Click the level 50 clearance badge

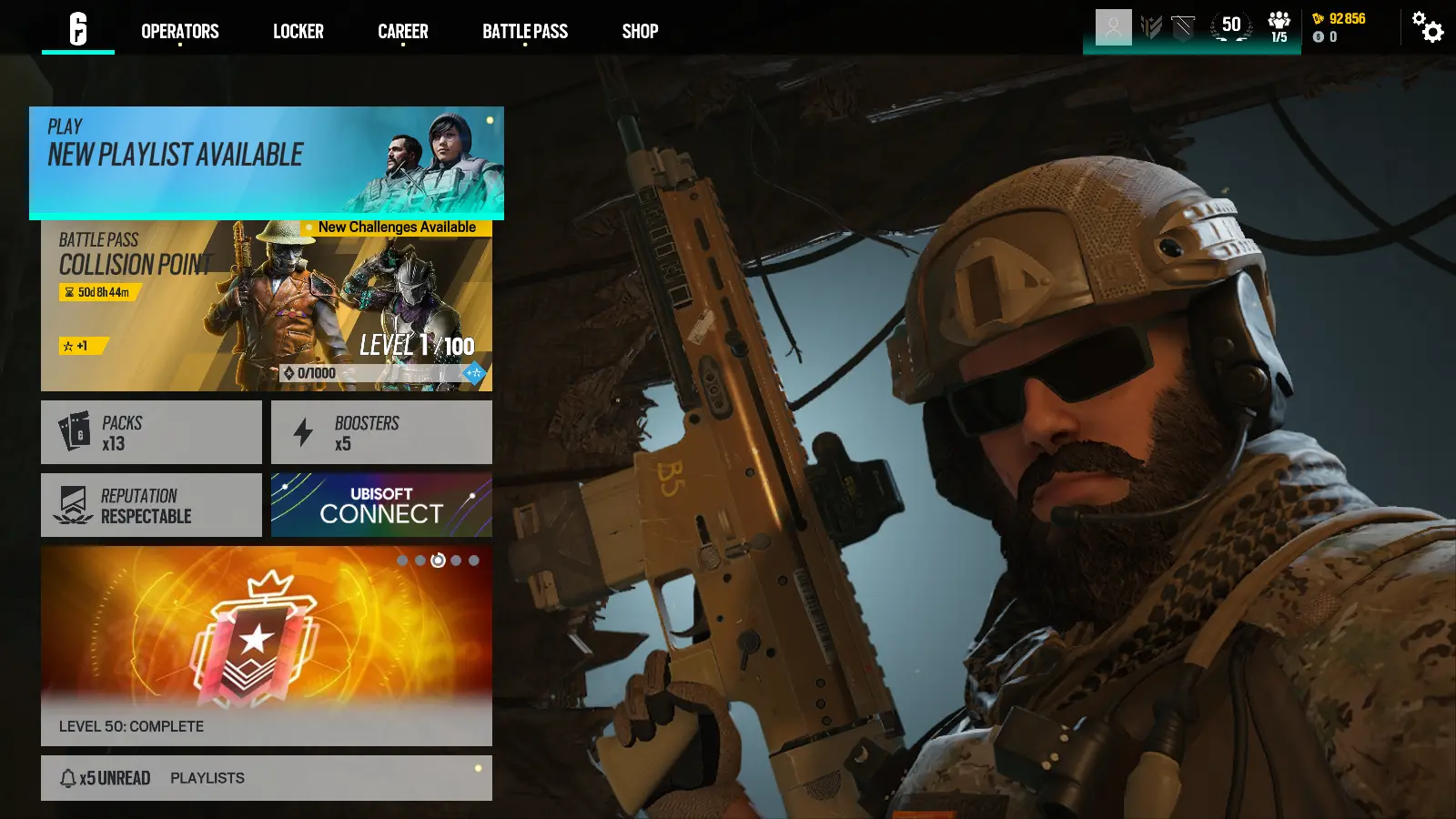coord(1231,26)
